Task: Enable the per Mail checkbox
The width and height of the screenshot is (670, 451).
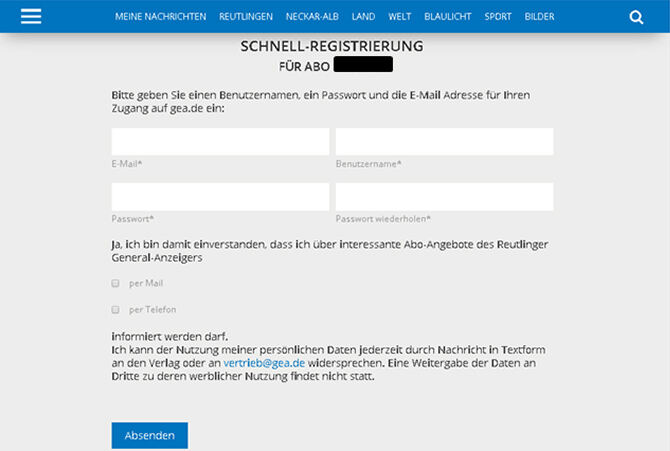Action: coord(116,283)
